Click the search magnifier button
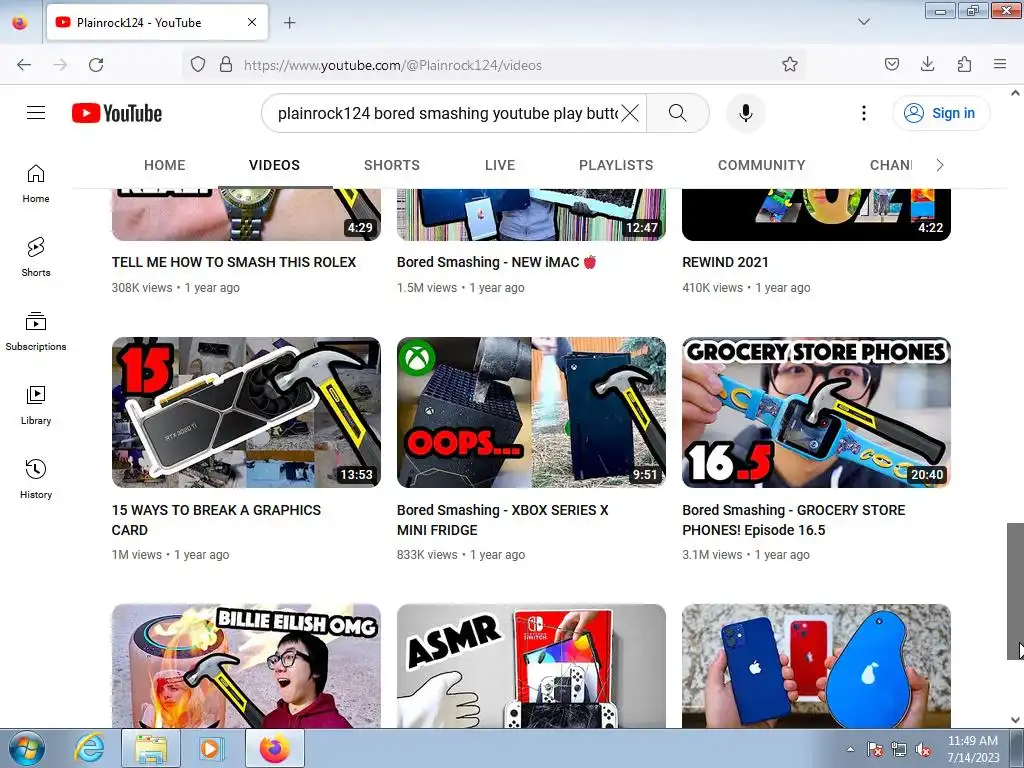The width and height of the screenshot is (1024, 768). coord(677,113)
